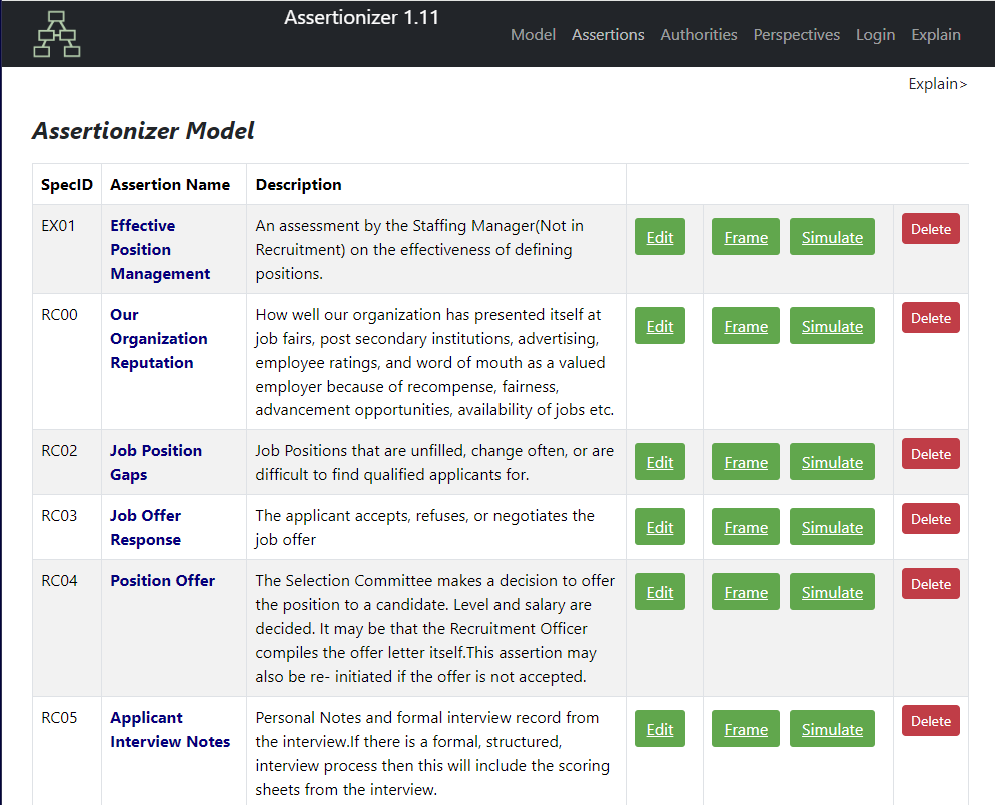The height and width of the screenshot is (805, 995).
Task: Open the Explain> link below the header
Action: (937, 84)
